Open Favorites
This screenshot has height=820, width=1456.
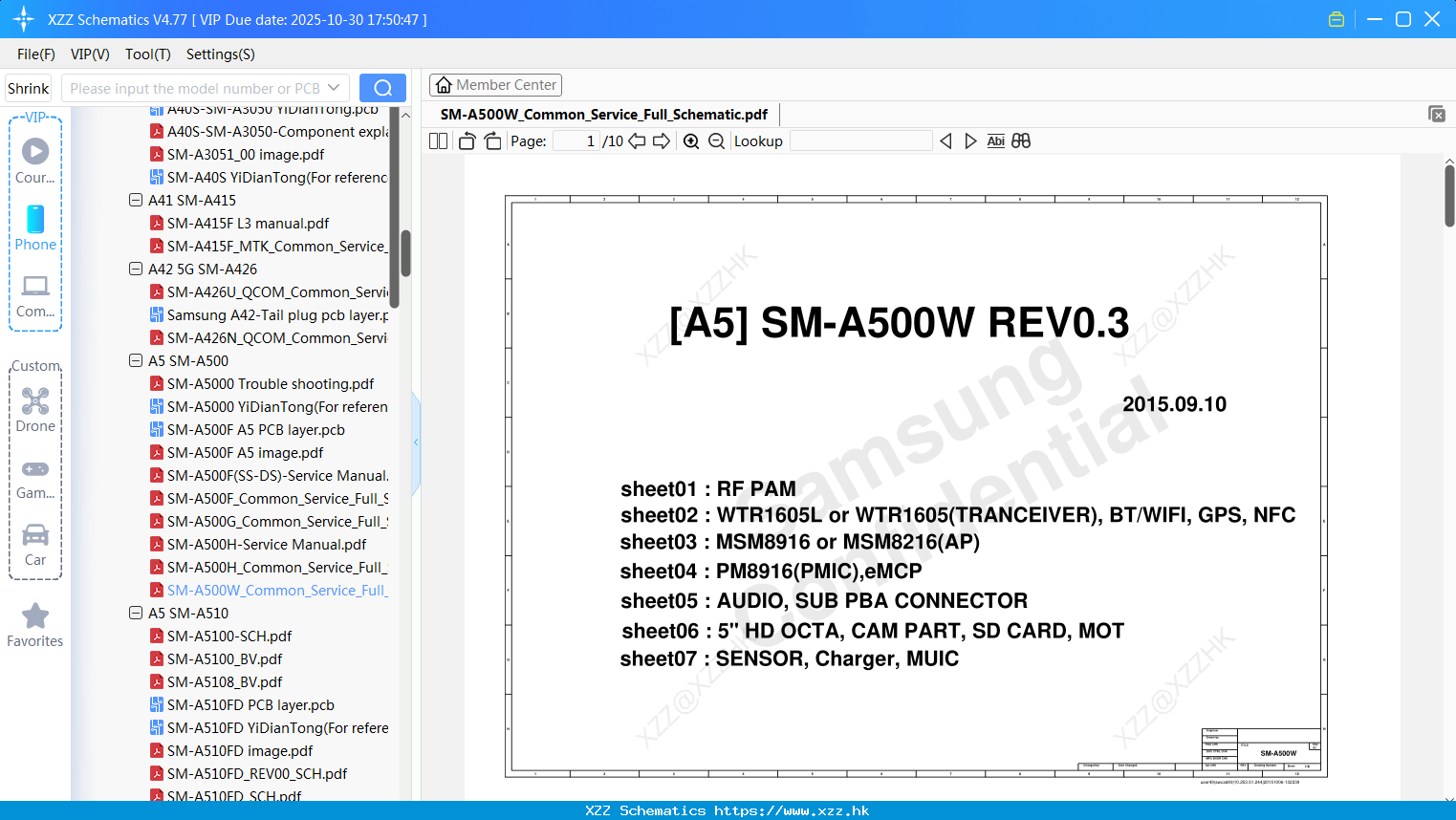(35, 626)
